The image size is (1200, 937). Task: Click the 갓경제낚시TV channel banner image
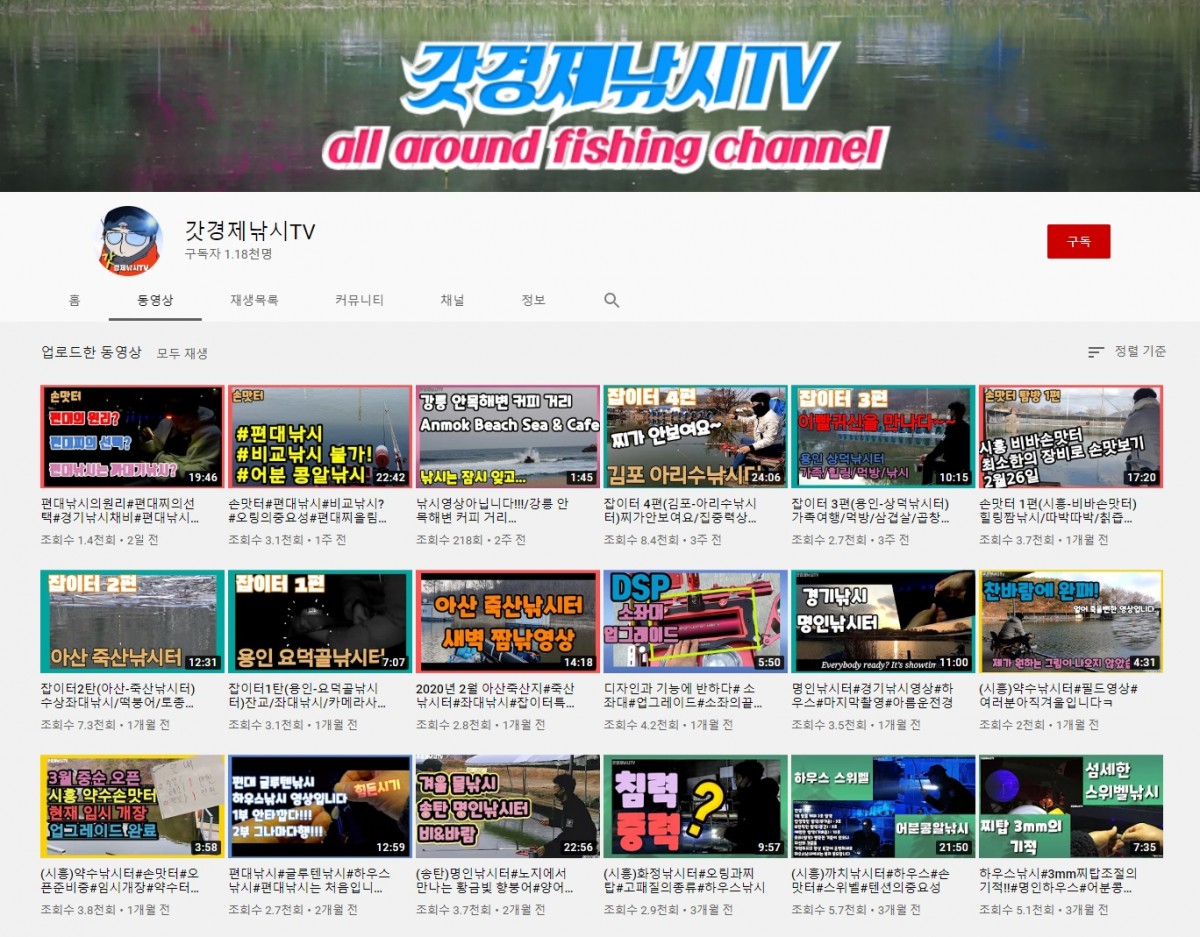tap(600, 96)
